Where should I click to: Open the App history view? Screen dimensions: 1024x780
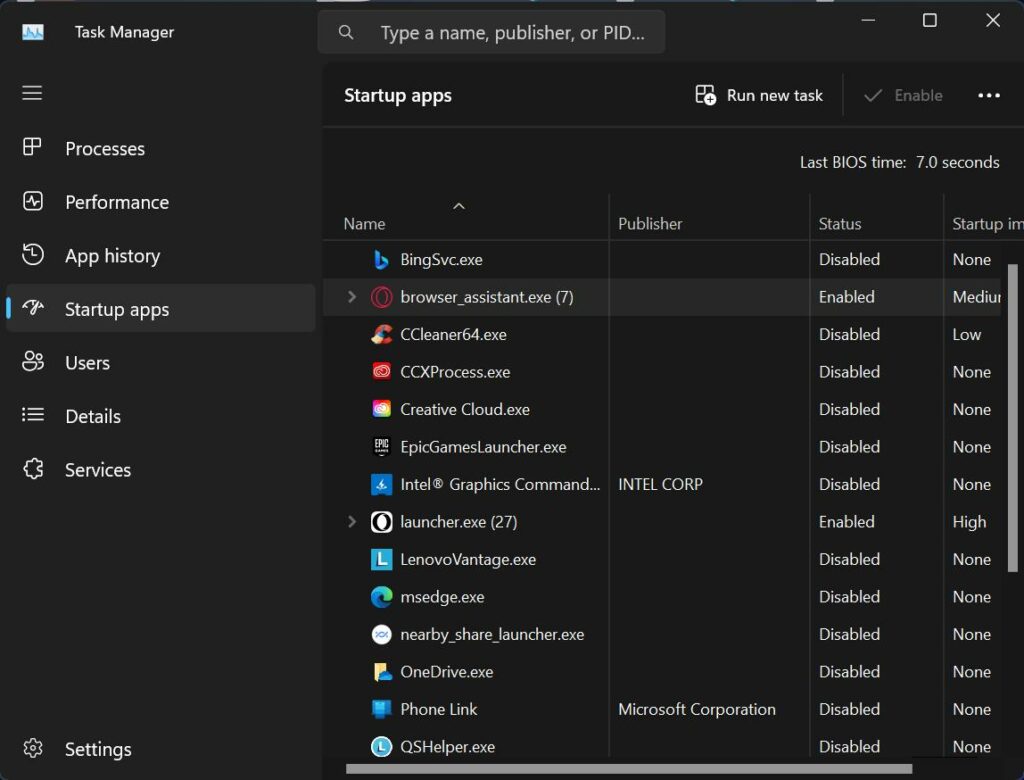click(x=113, y=255)
